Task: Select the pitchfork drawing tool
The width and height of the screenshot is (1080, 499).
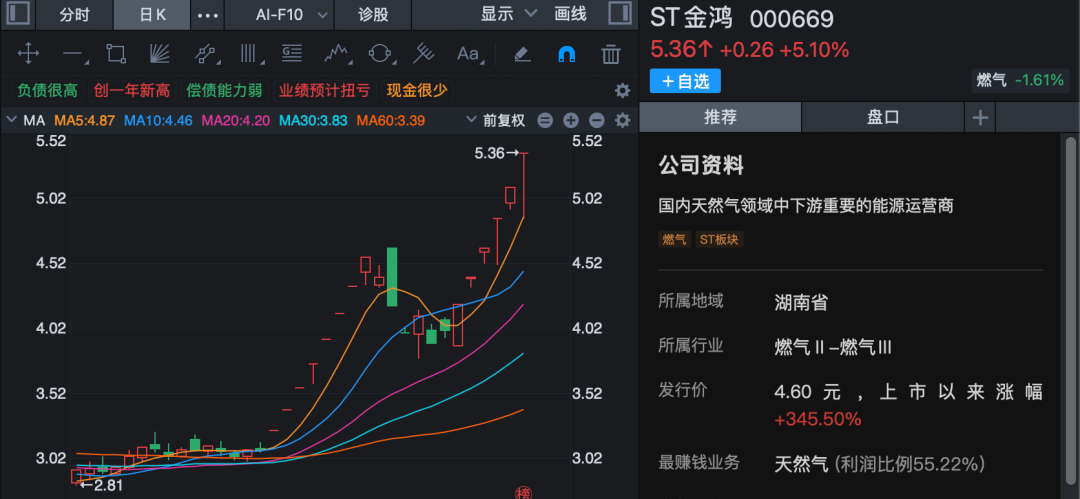Action: pyautogui.click(x=424, y=53)
